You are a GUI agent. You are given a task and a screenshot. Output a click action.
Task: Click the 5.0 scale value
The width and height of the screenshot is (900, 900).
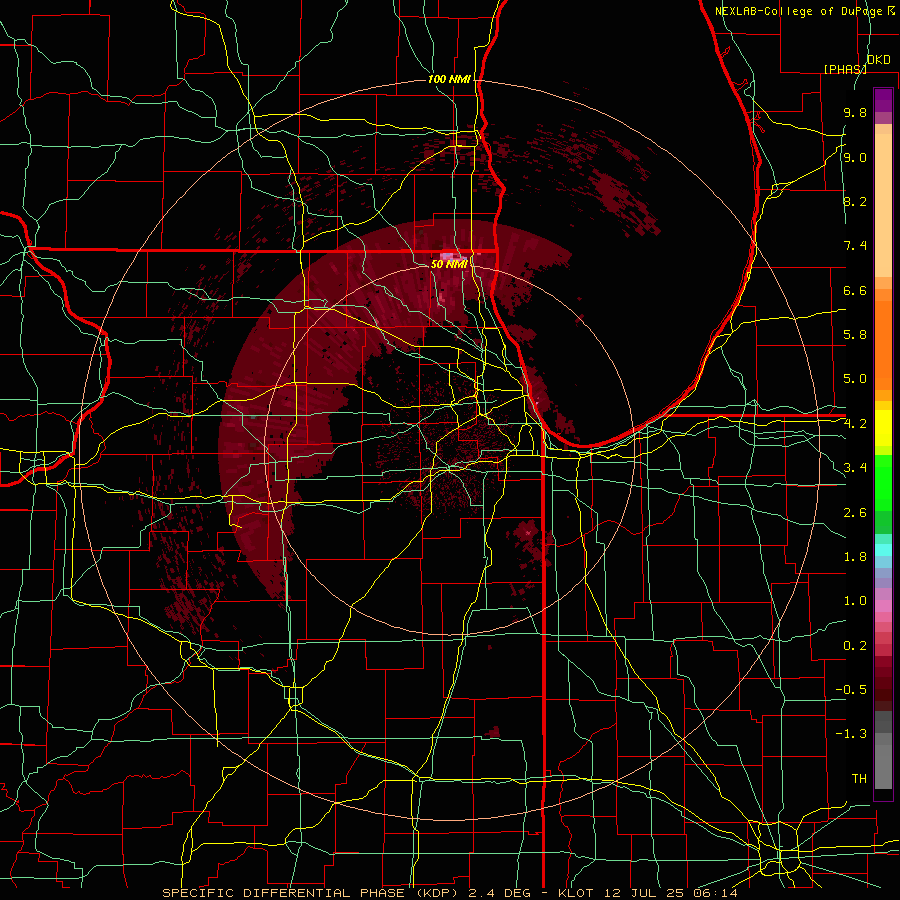(x=855, y=379)
